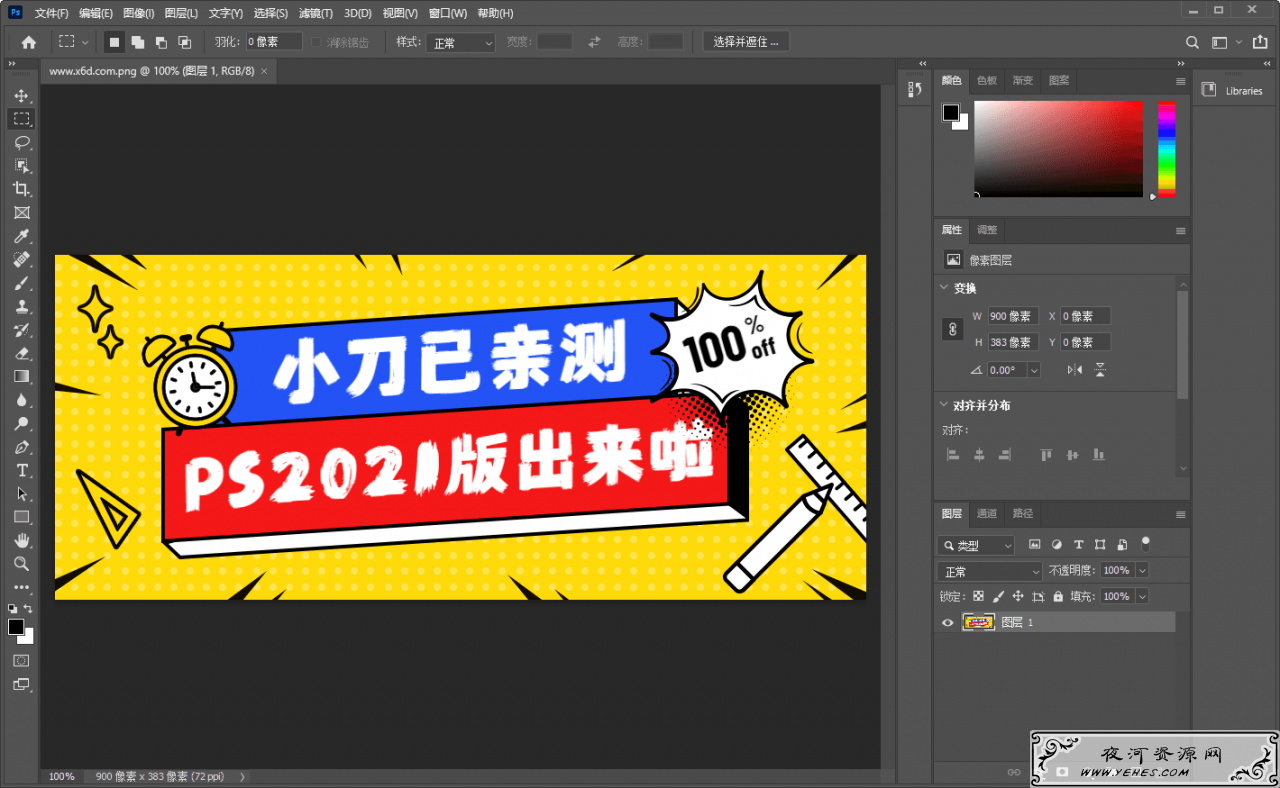1280x788 pixels.
Task: Select the Object Selection tool
Action: pos(21,166)
